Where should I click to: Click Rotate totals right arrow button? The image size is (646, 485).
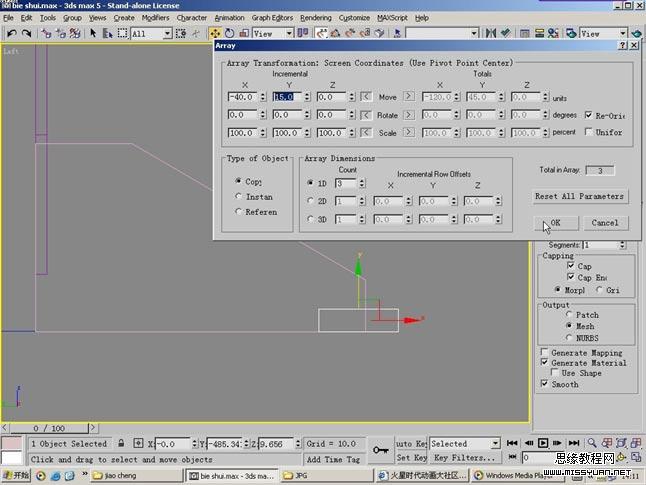coord(408,115)
